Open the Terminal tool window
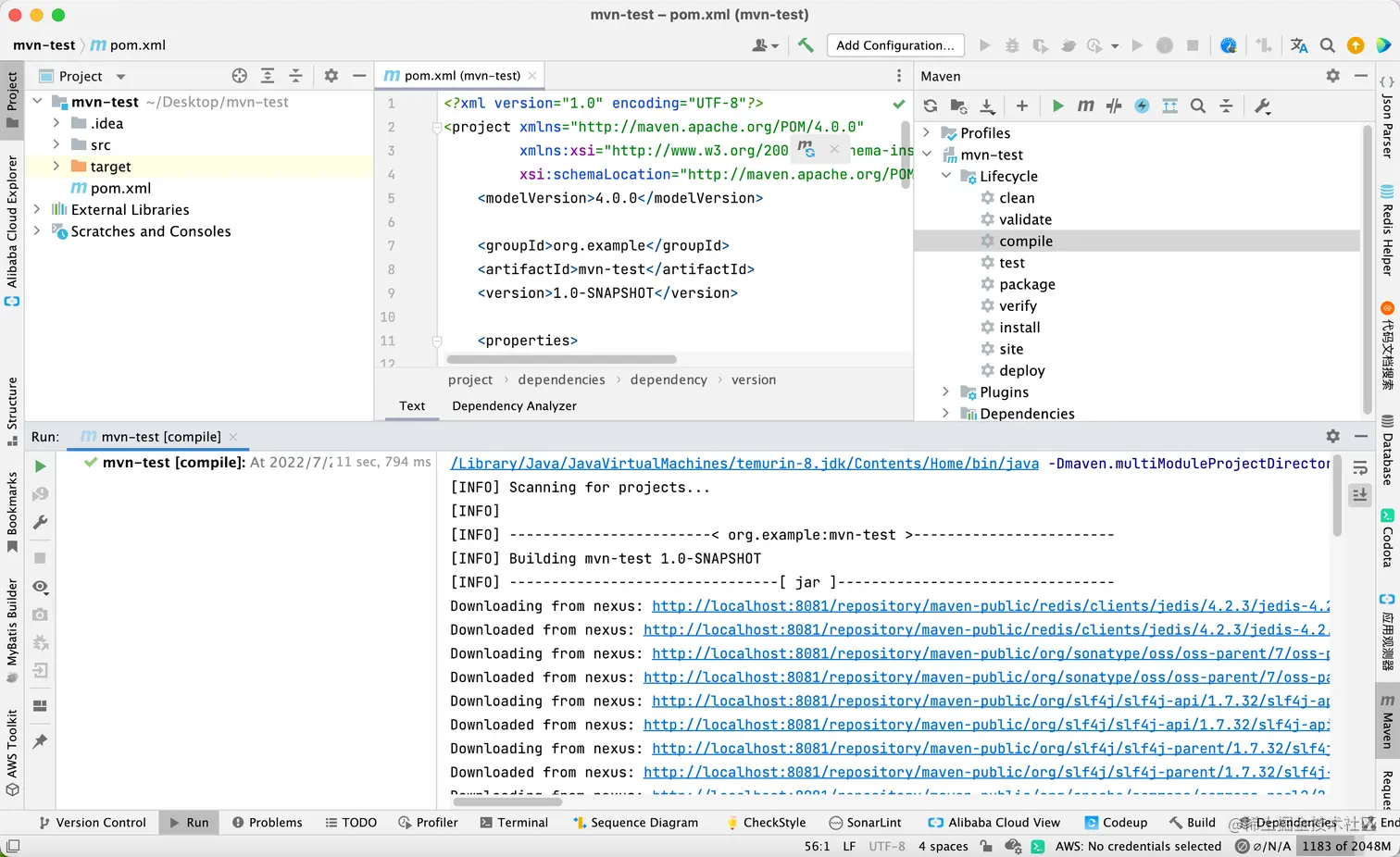 pyautogui.click(x=514, y=823)
